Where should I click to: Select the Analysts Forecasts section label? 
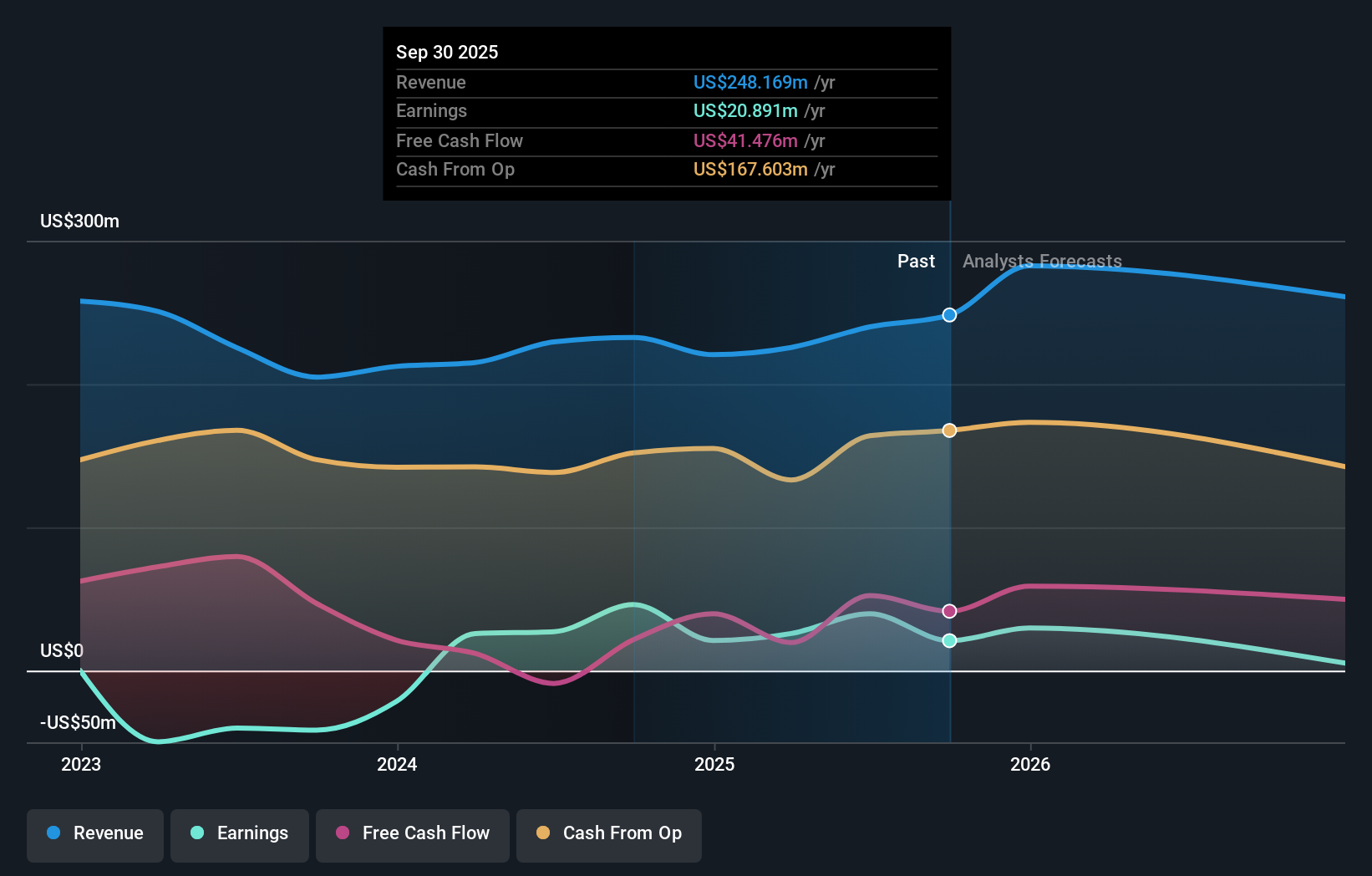pos(1041,262)
